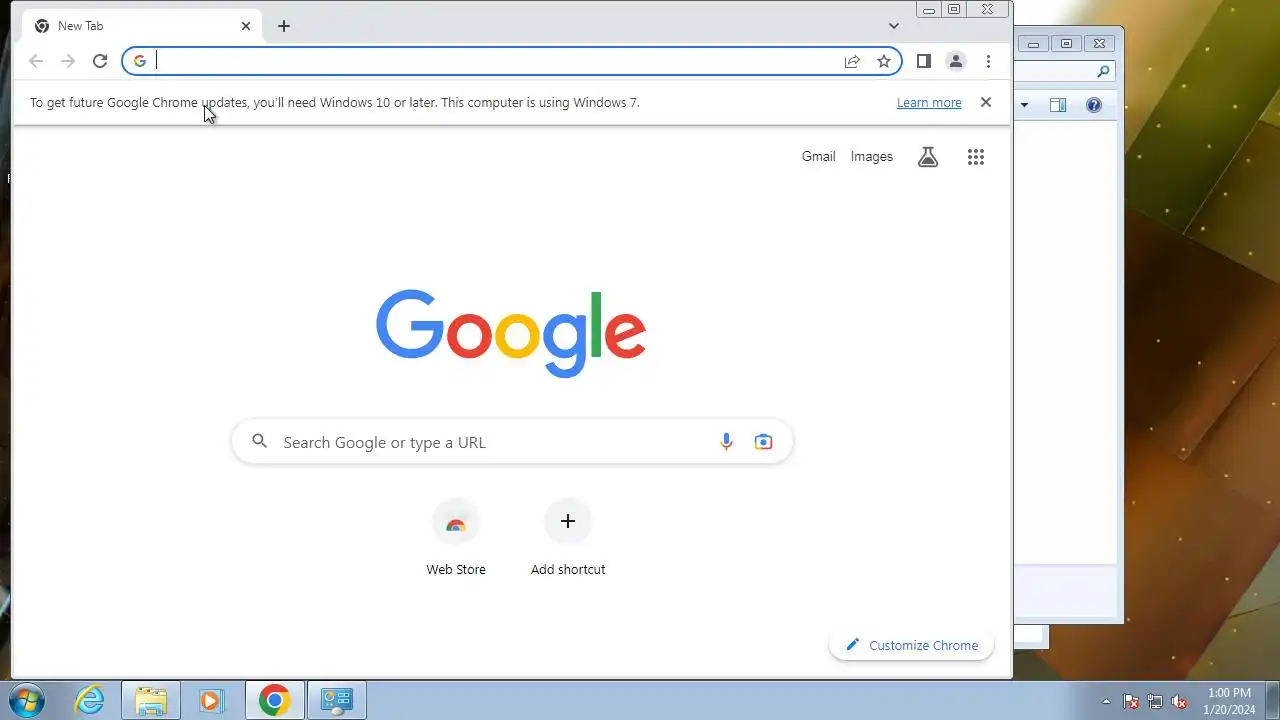The height and width of the screenshot is (720, 1280).
Task: Expand view dropdown in background window
Action: pyautogui.click(x=1024, y=105)
